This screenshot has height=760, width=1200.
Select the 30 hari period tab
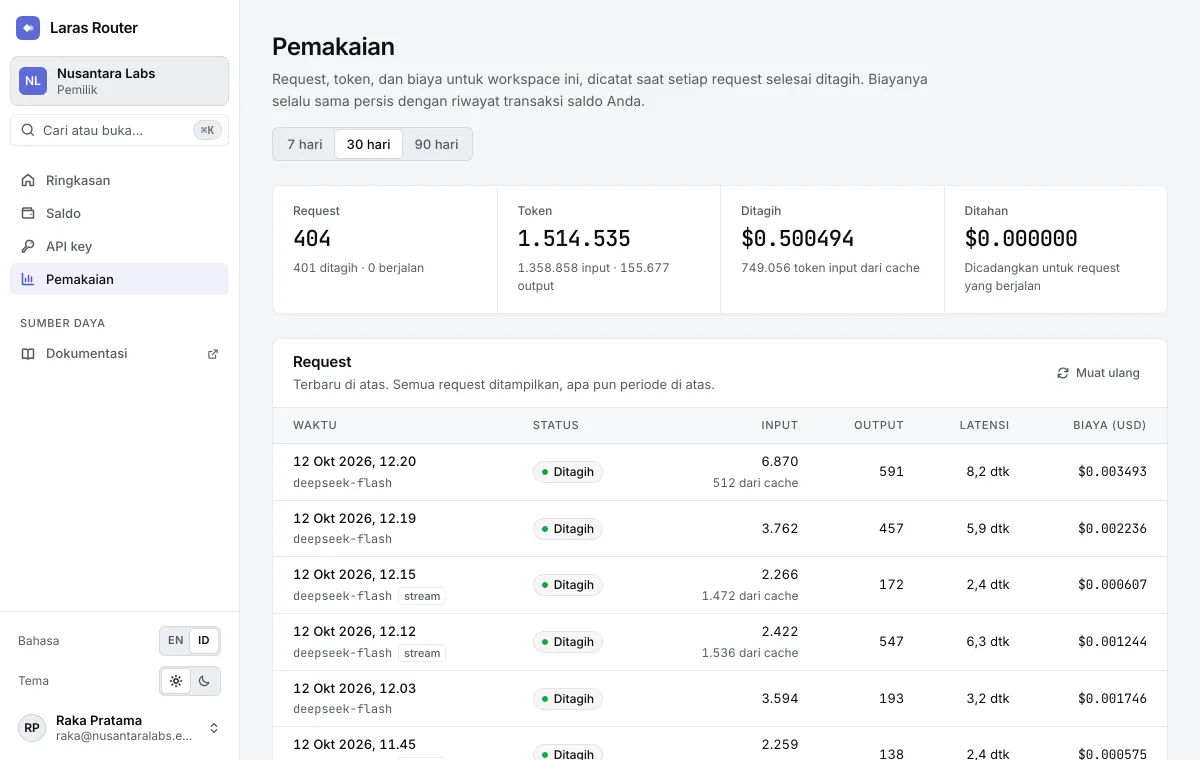point(368,144)
